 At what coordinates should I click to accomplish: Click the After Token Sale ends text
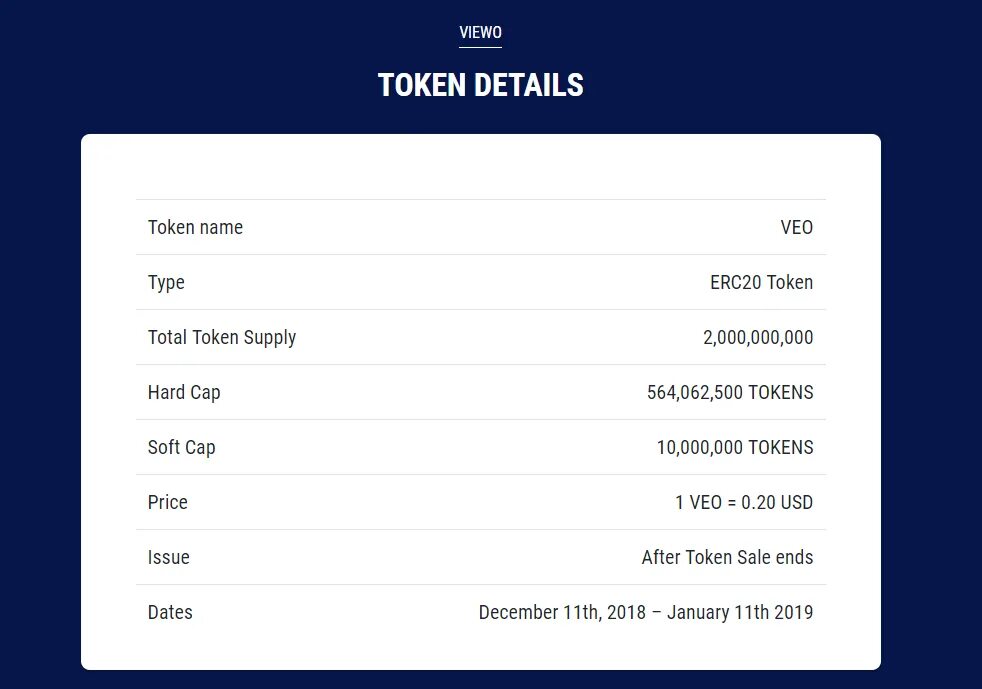tap(727, 557)
